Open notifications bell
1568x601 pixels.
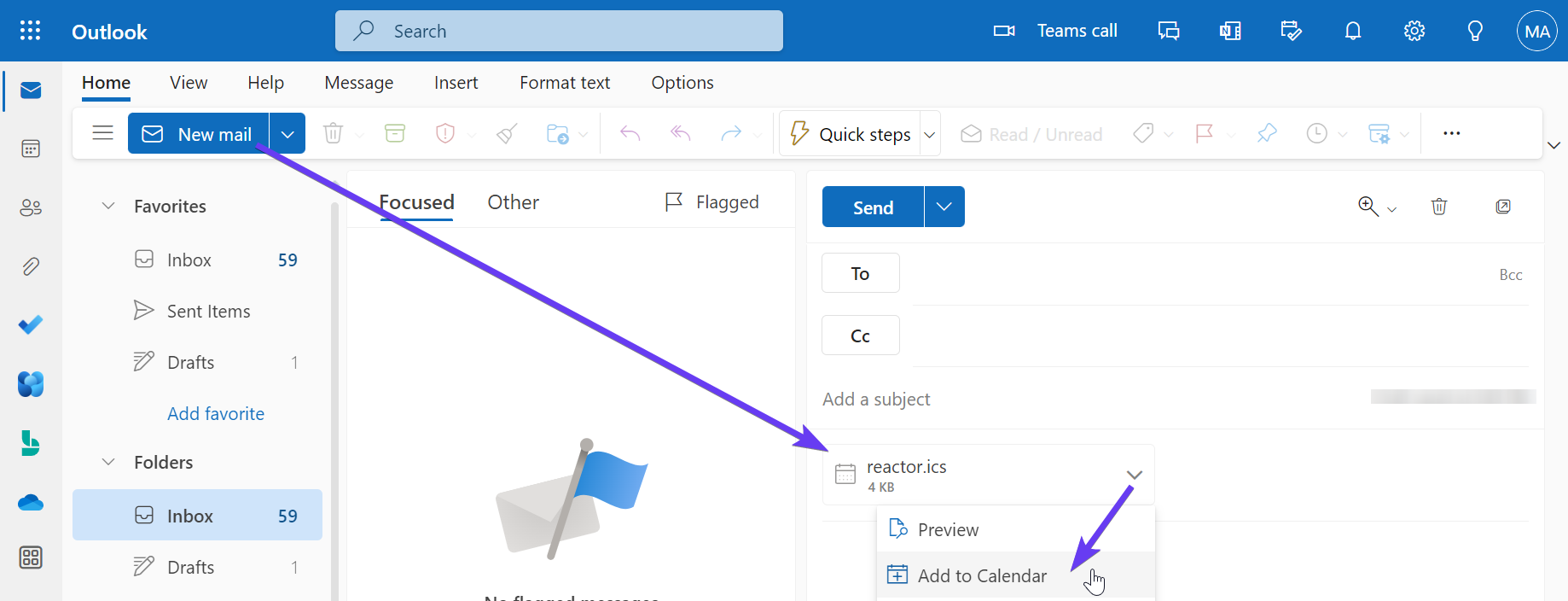pos(1353,31)
